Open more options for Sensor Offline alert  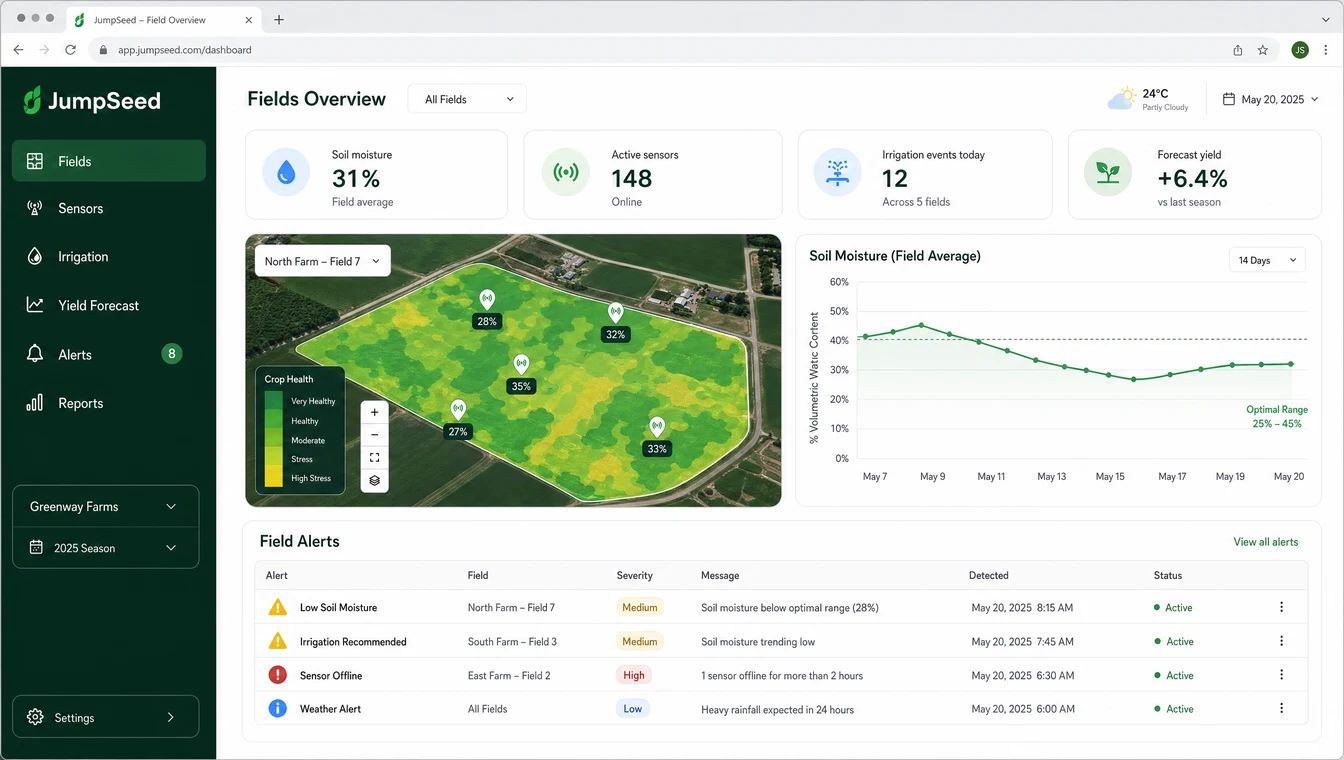1281,675
